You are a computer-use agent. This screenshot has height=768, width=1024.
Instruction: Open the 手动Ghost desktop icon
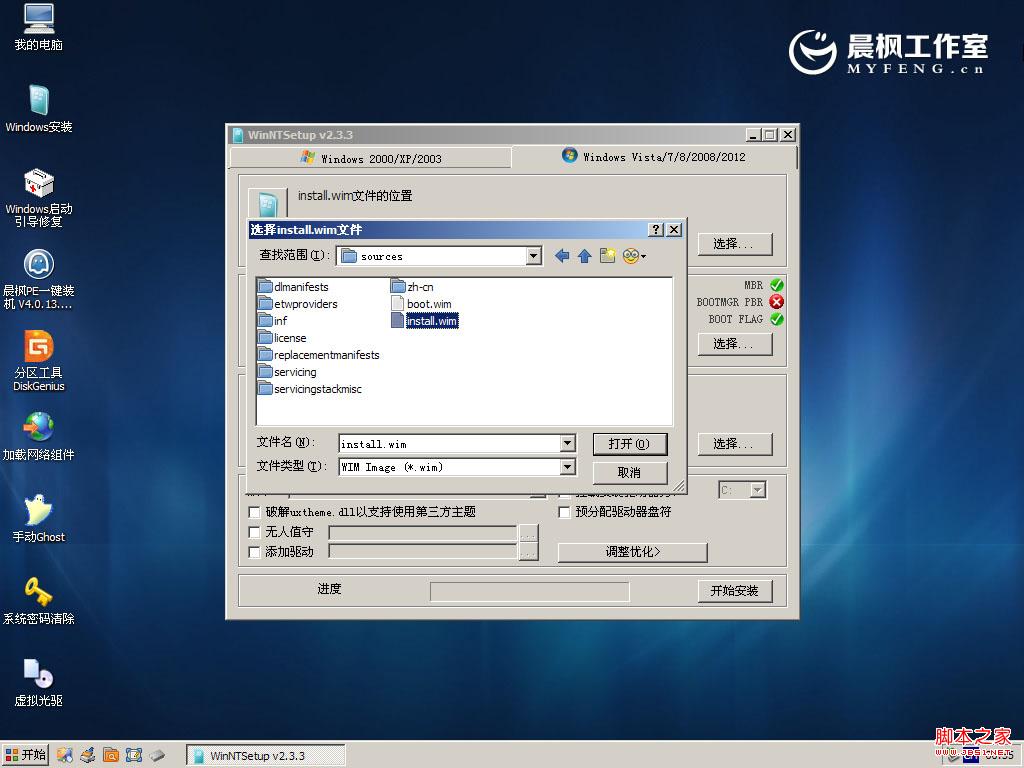39,510
